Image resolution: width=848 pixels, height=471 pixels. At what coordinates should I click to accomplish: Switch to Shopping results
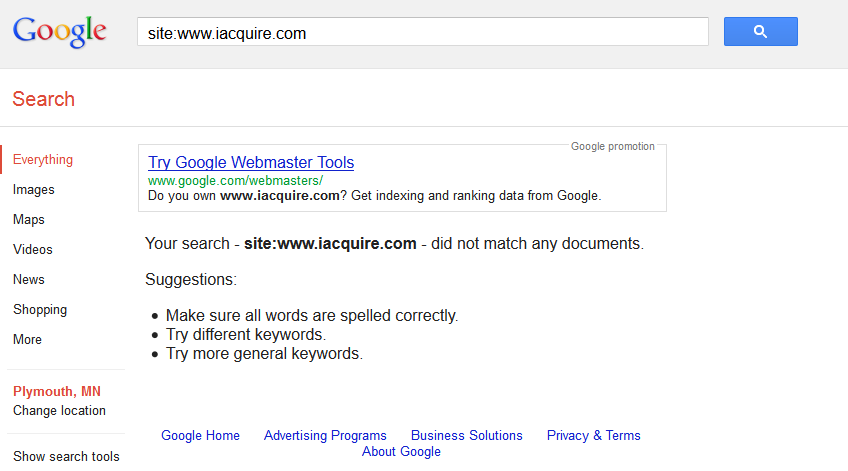click(40, 310)
